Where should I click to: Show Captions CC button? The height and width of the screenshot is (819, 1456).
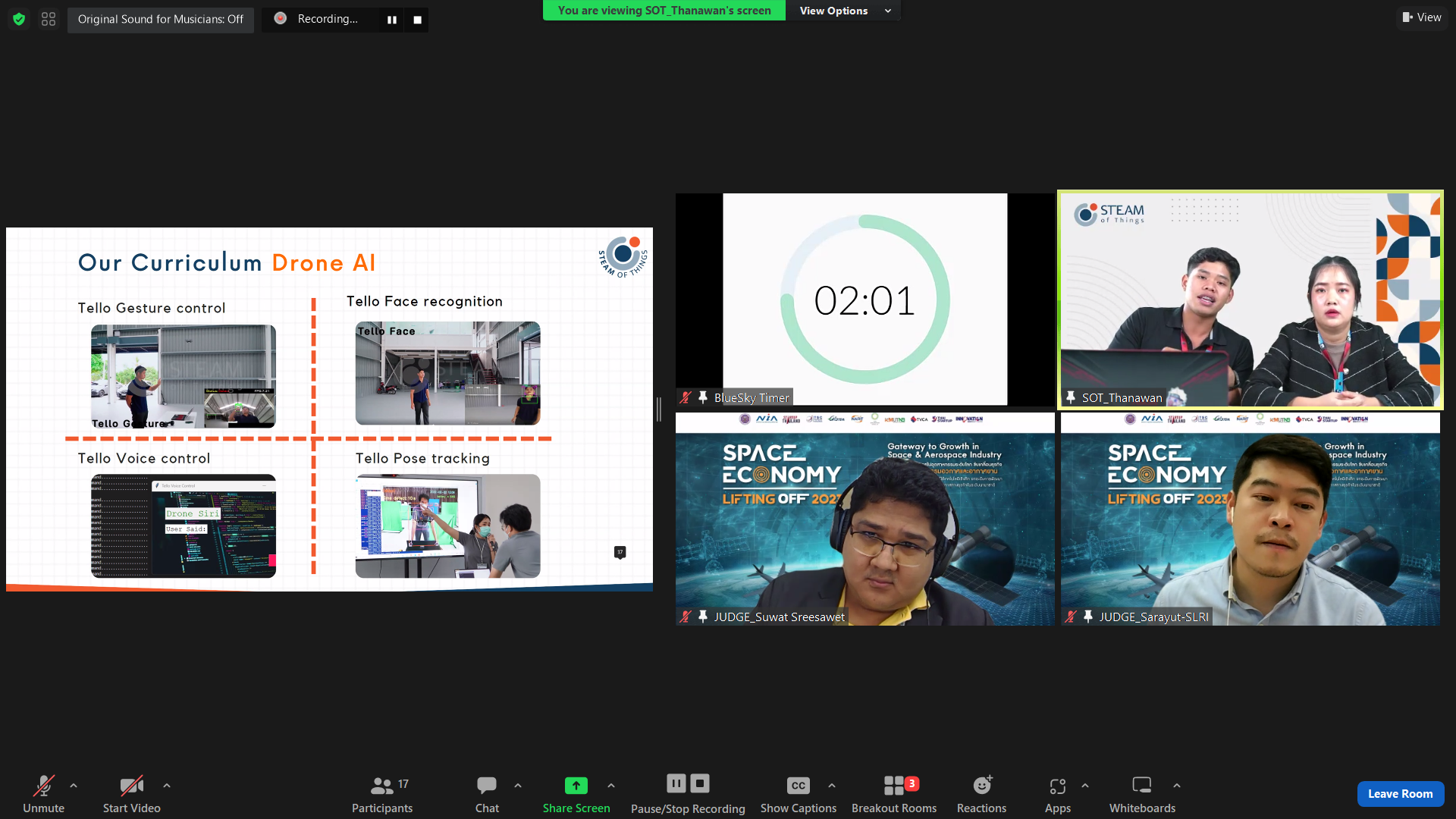[x=799, y=794]
